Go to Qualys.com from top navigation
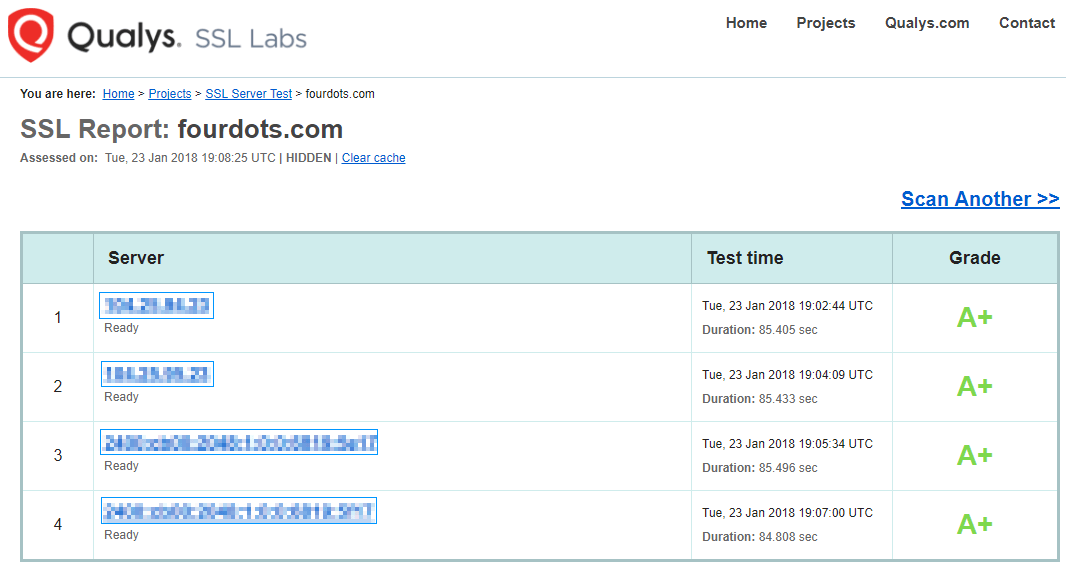 point(927,23)
